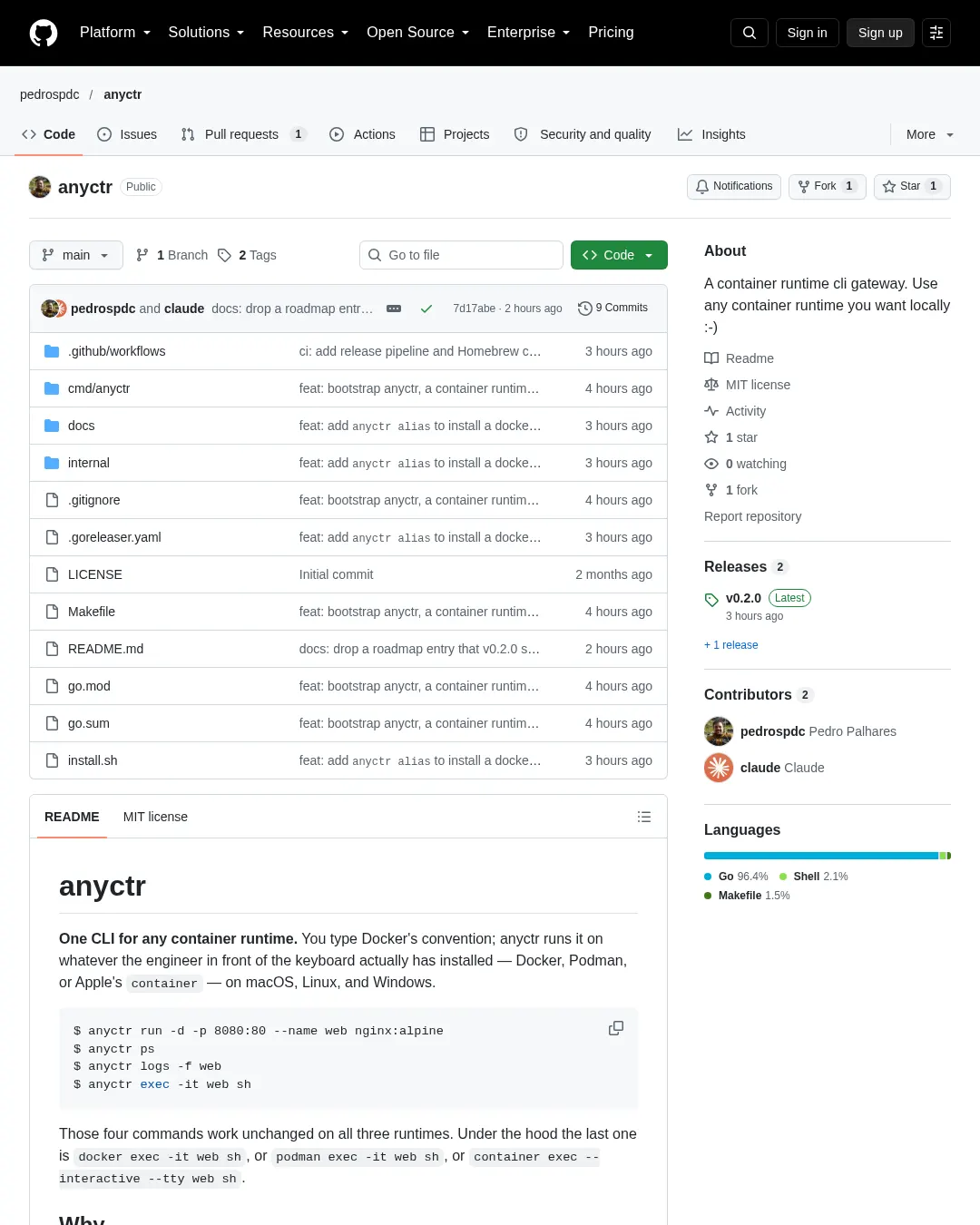Screen dimensions: 980x1225
Task: Expand the Solutions menu
Action: (x=206, y=33)
